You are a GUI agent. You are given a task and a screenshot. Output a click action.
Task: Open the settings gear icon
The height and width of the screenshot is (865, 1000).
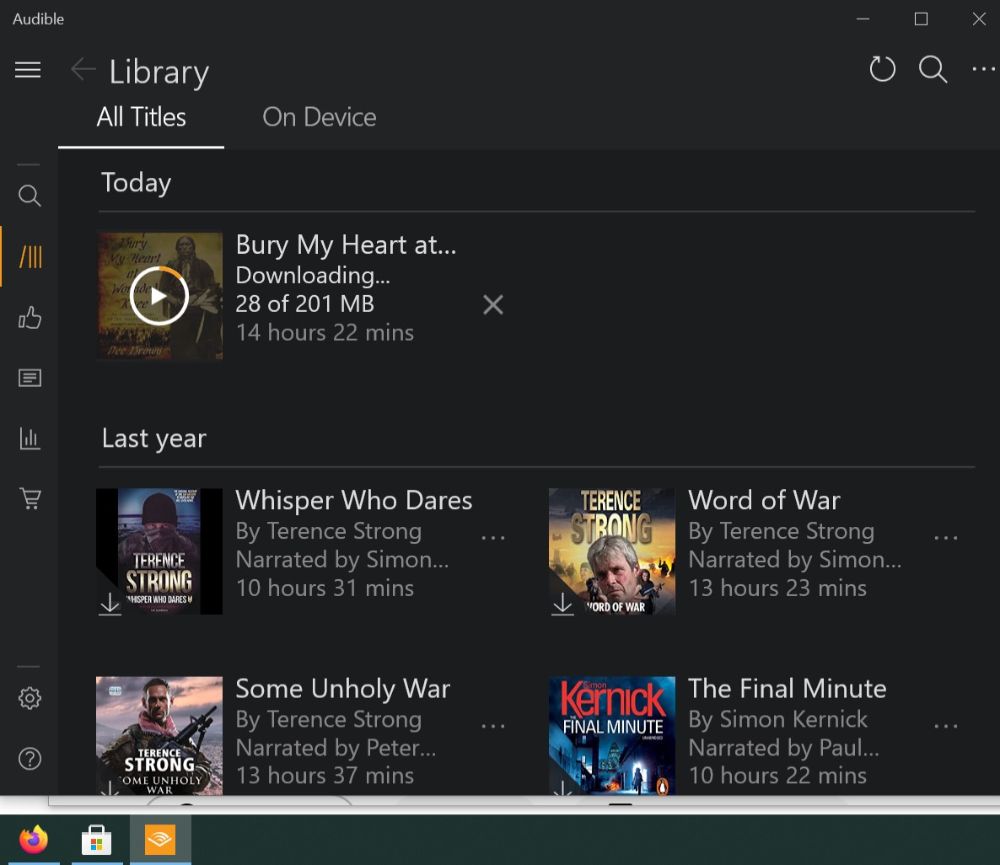click(29, 698)
